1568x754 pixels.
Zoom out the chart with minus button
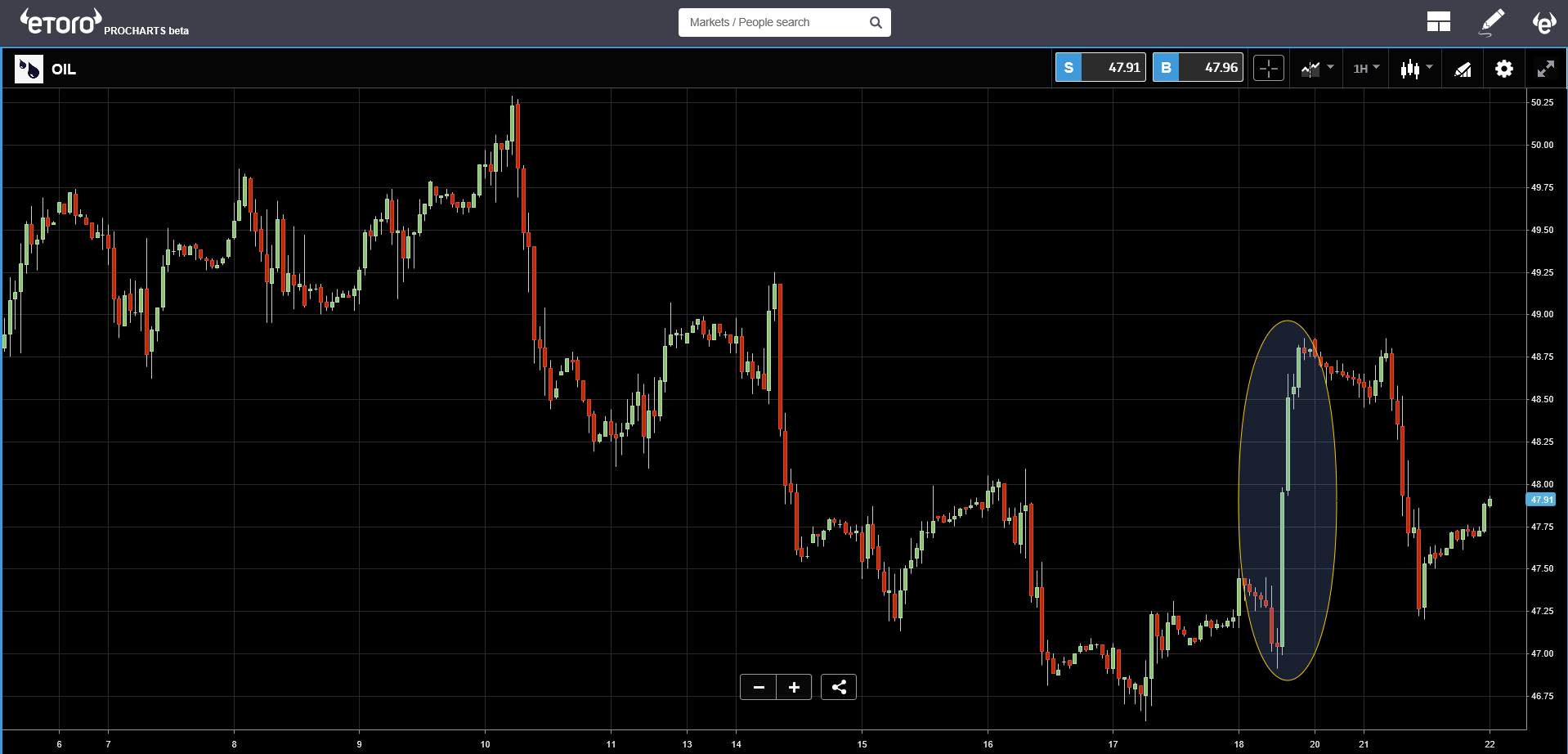[x=759, y=687]
